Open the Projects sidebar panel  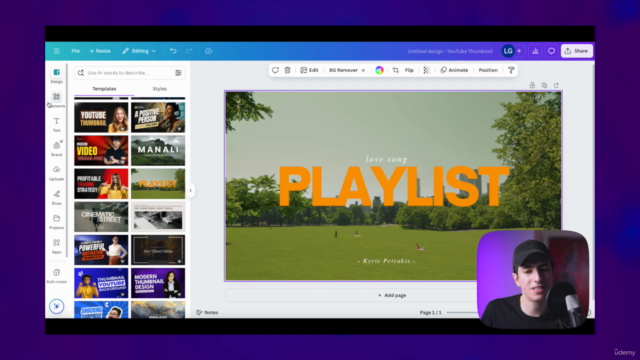tap(57, 222)
